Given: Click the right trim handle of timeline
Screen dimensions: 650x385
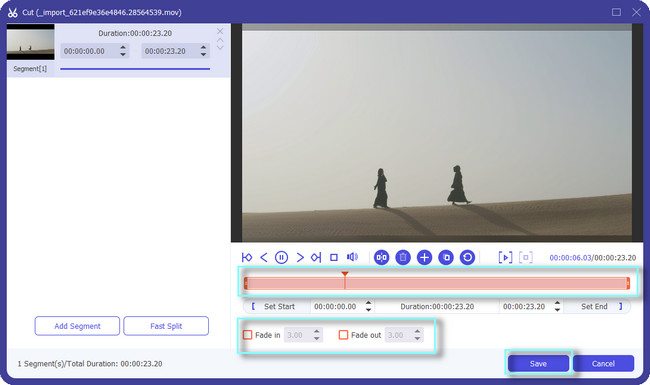Looking at the screenshot, I should [x=628, y=283].
